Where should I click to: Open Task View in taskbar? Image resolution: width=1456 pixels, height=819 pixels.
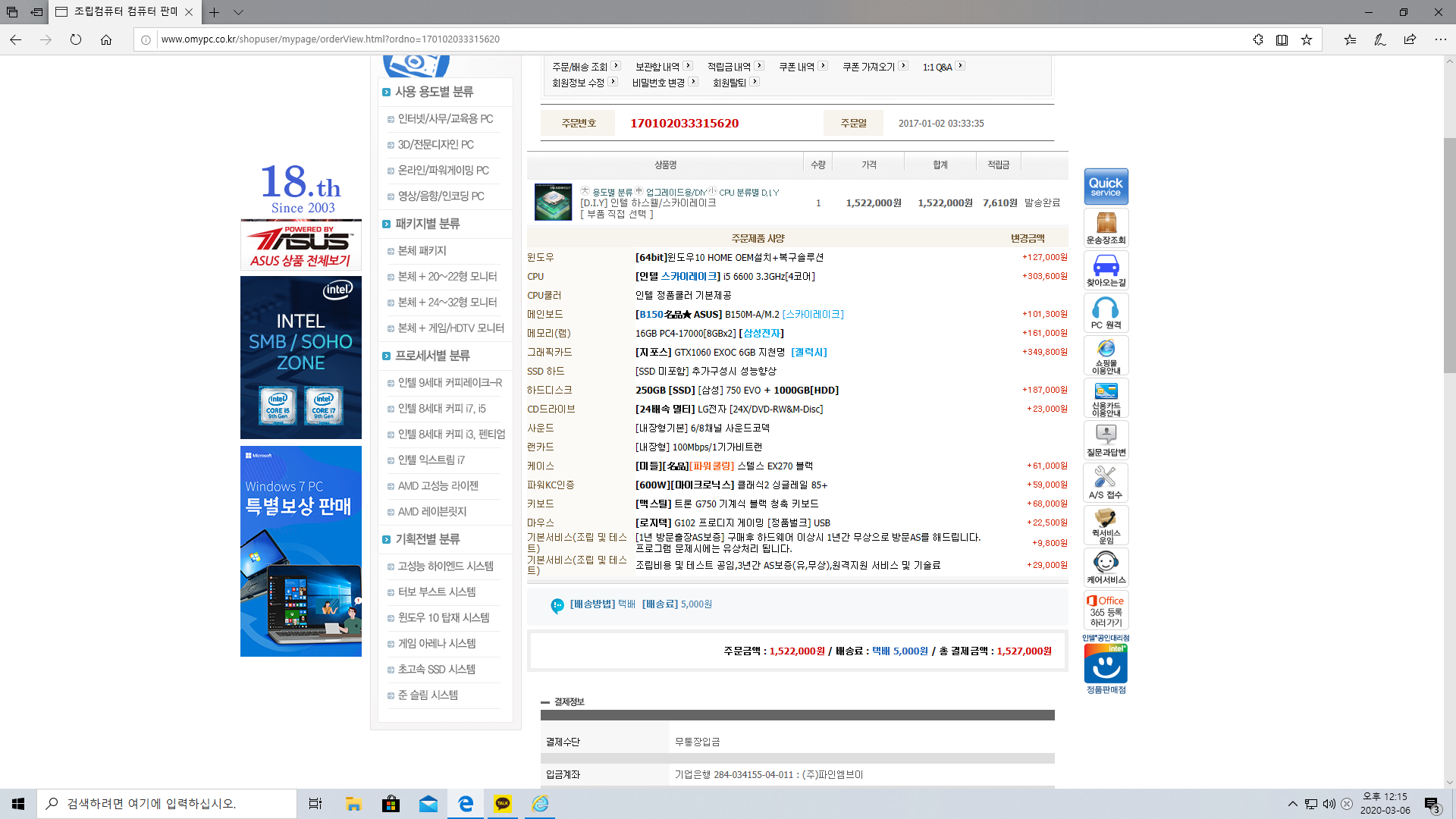click(x=315, y=804)
